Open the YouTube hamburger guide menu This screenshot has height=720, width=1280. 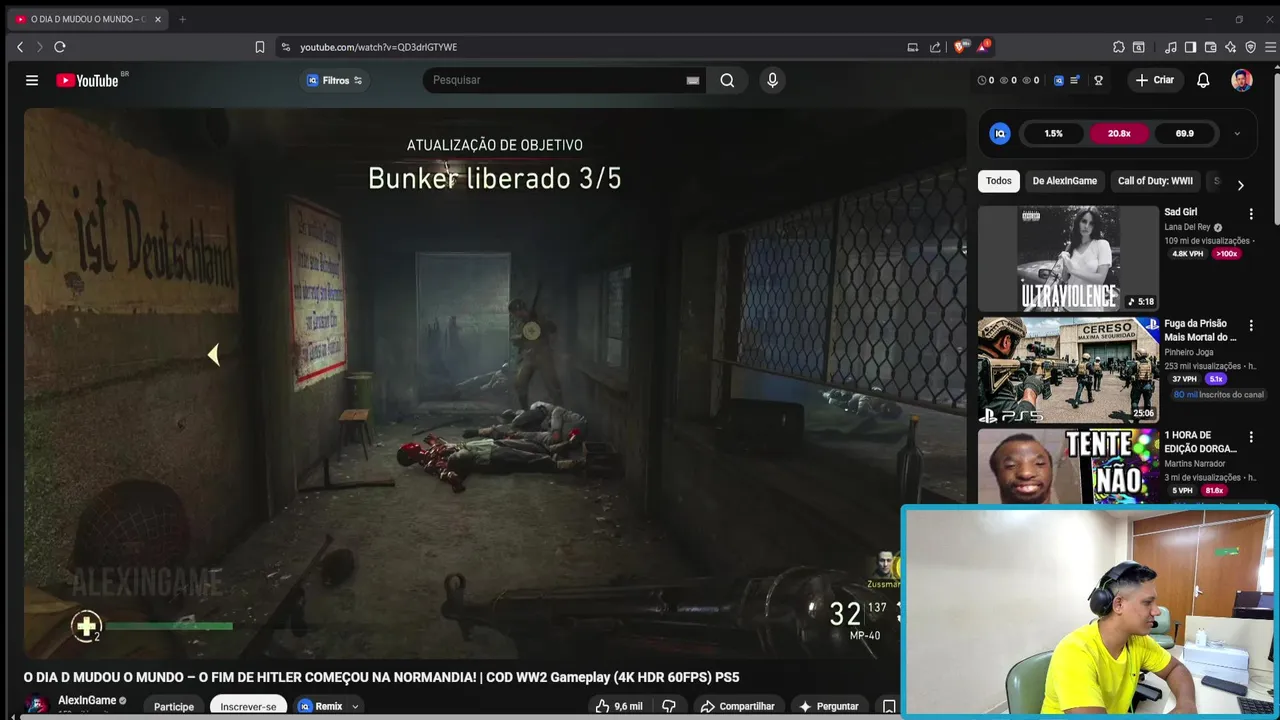tap(32, 80)
